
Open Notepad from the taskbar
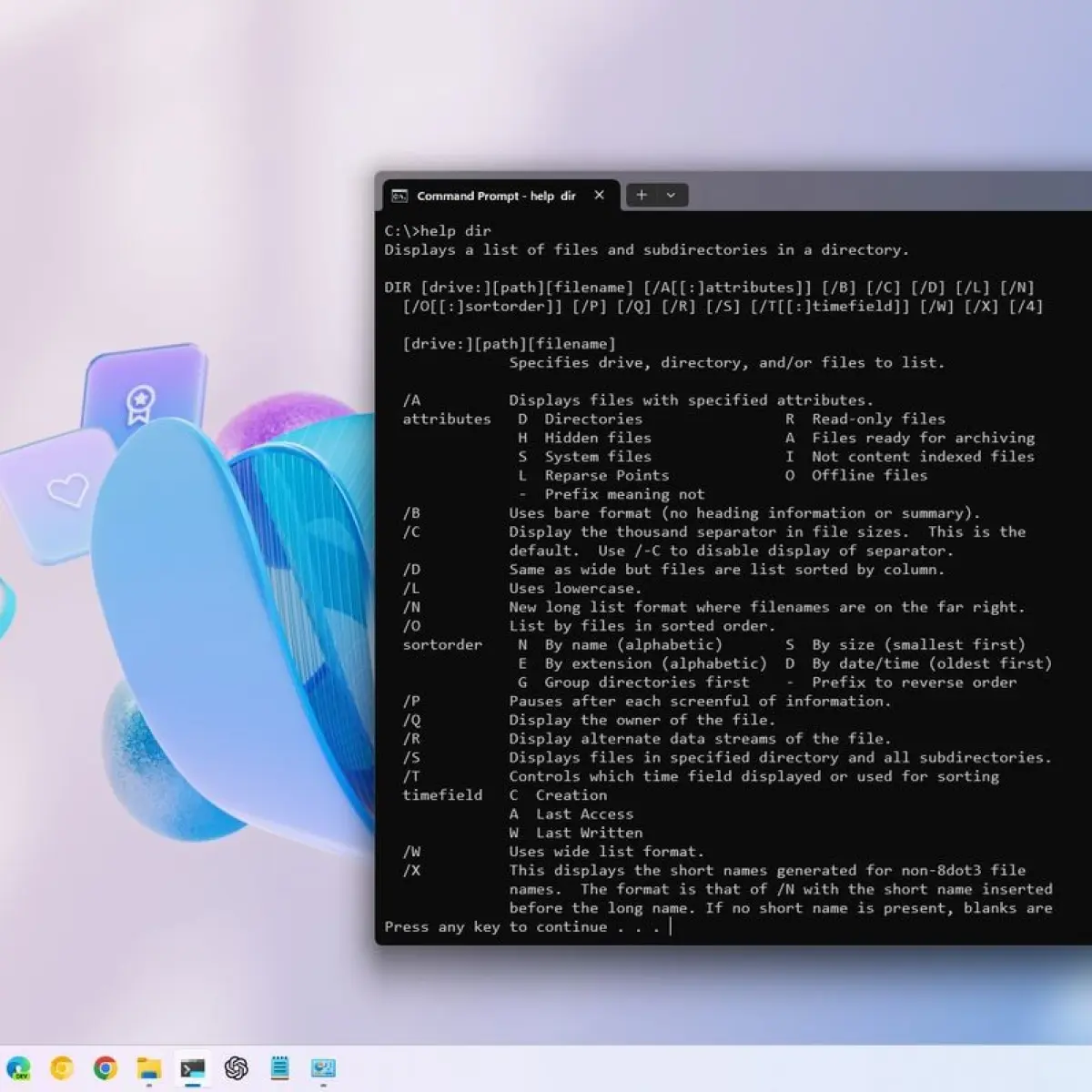point(279,1067)
